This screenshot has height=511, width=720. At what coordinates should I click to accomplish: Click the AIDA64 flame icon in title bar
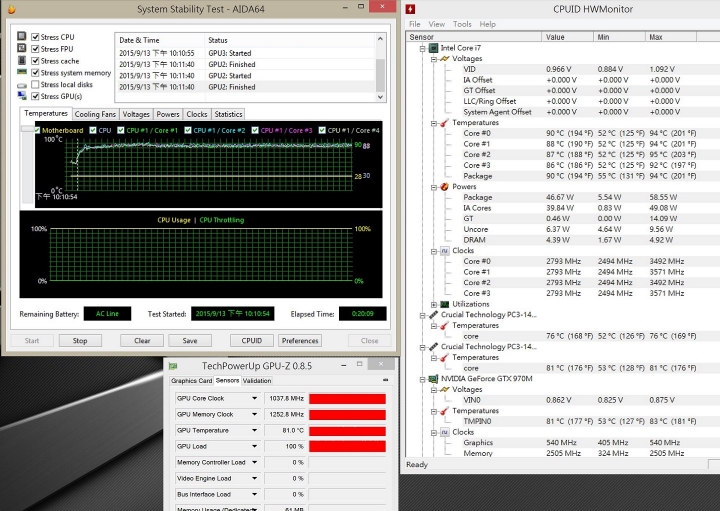12,9
